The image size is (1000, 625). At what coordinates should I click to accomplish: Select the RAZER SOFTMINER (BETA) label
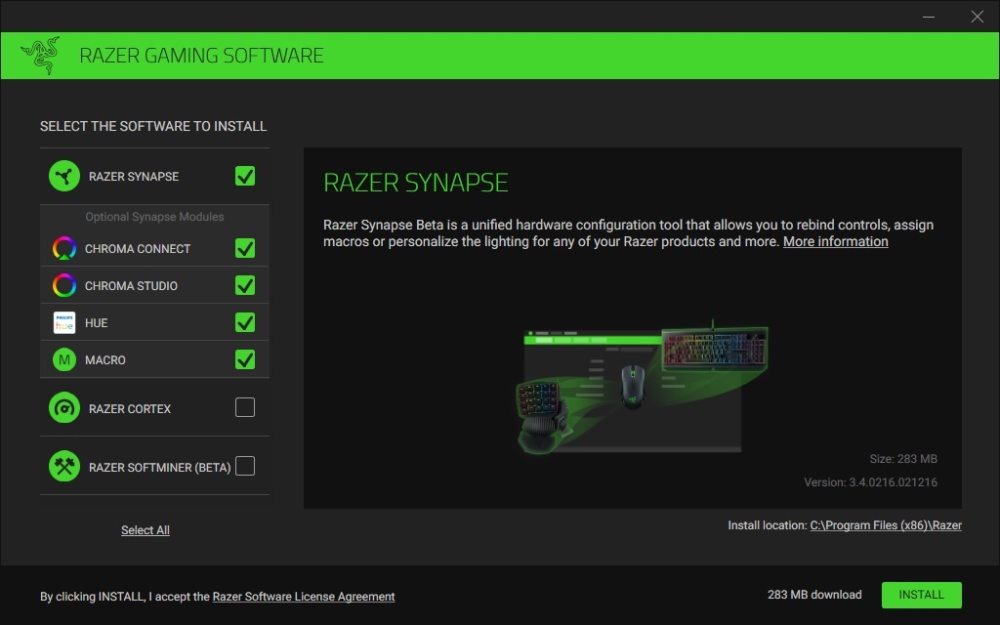(x=160, y=467)
